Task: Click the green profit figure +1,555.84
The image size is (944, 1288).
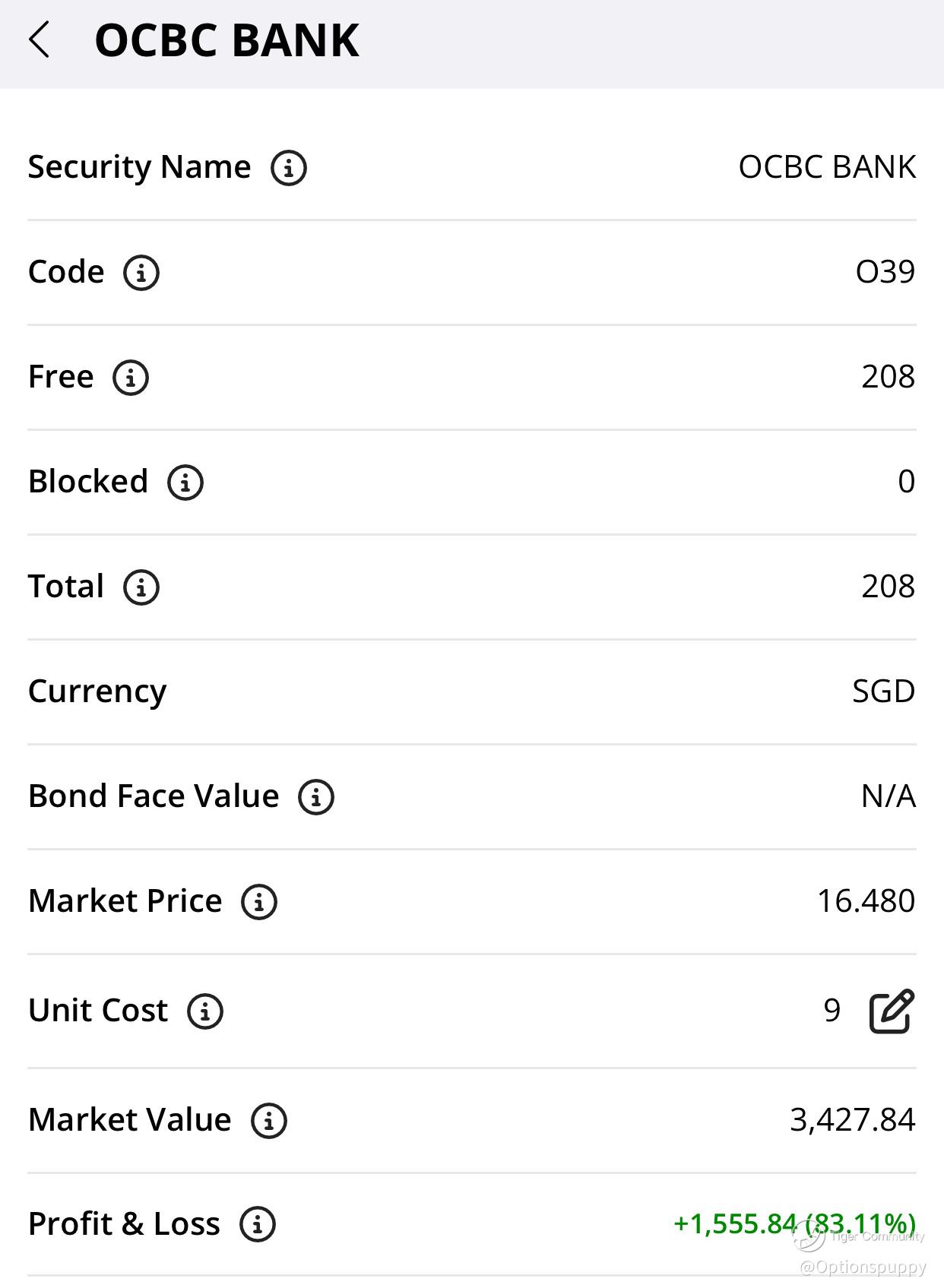Action: tap(734, 1224)
